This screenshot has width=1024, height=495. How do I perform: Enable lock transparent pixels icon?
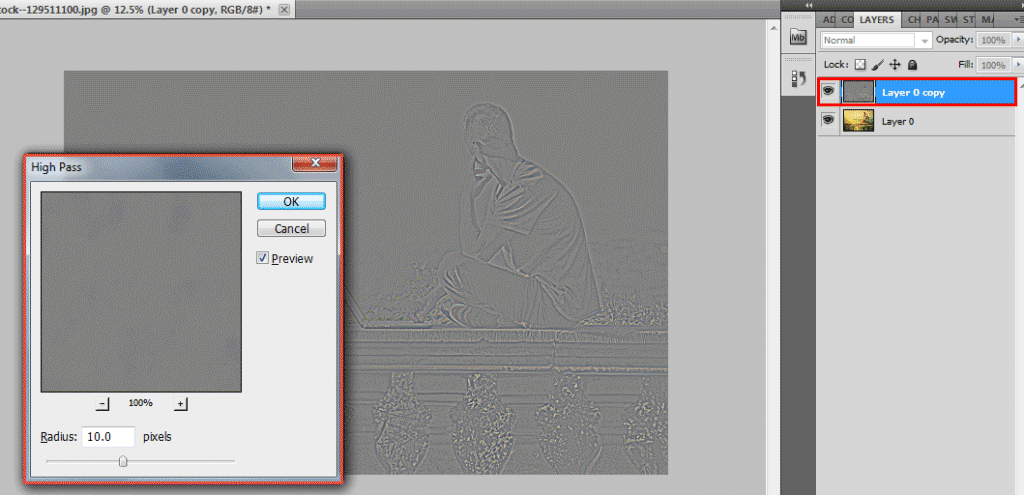(860, 65)
